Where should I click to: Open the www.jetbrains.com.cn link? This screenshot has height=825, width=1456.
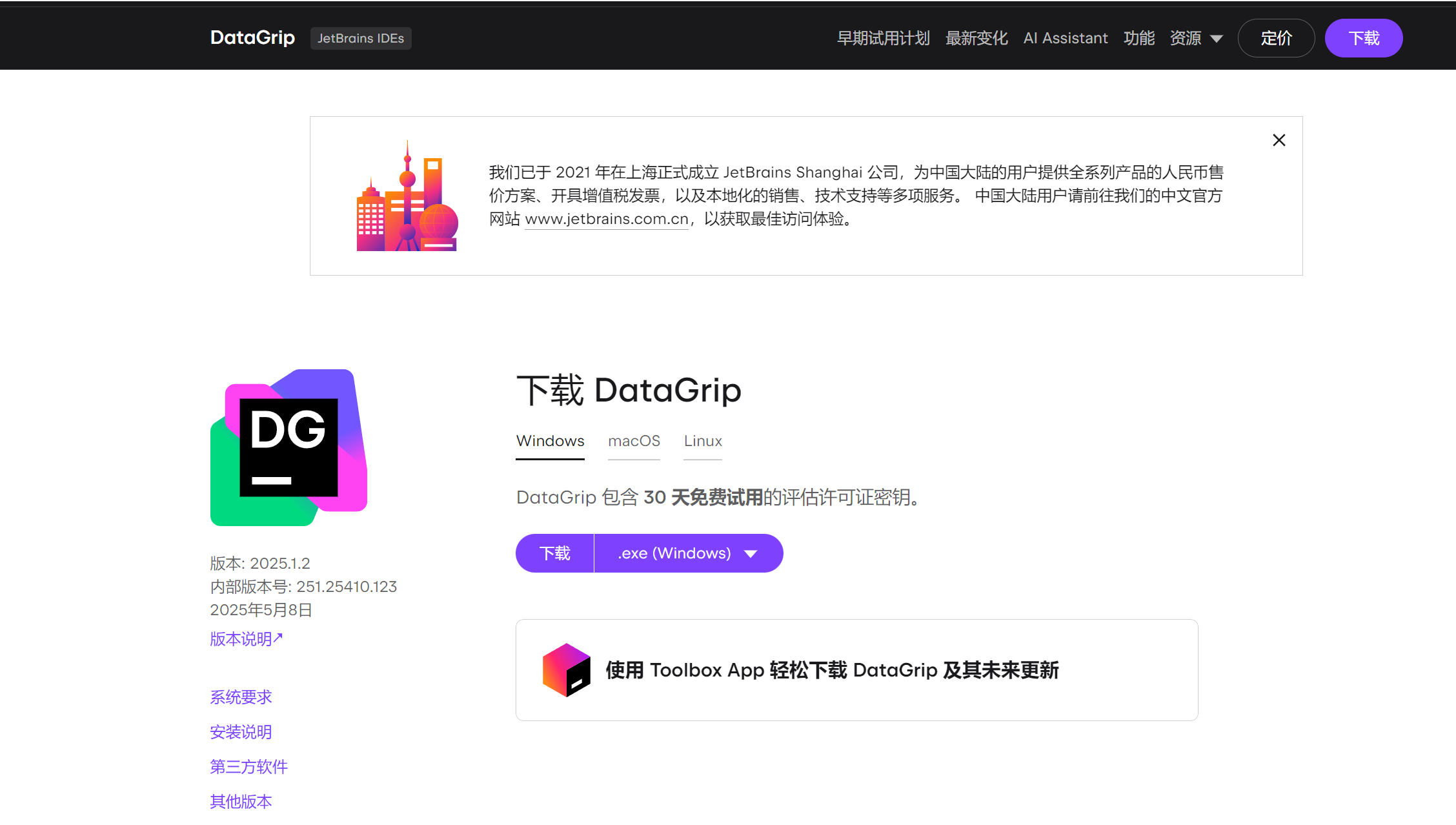coord(607,219)
